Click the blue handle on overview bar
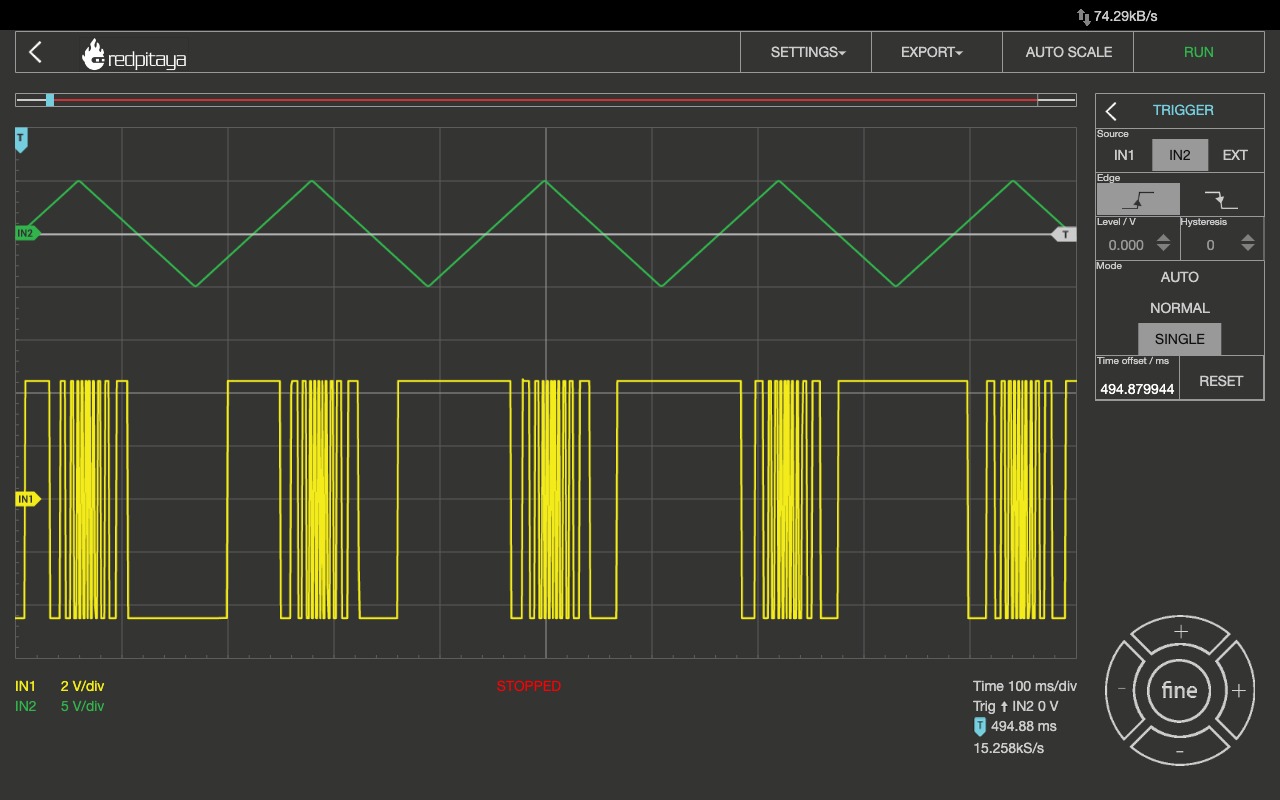The width and height of the screenshot is (1280, 800). tap(50, 100)
